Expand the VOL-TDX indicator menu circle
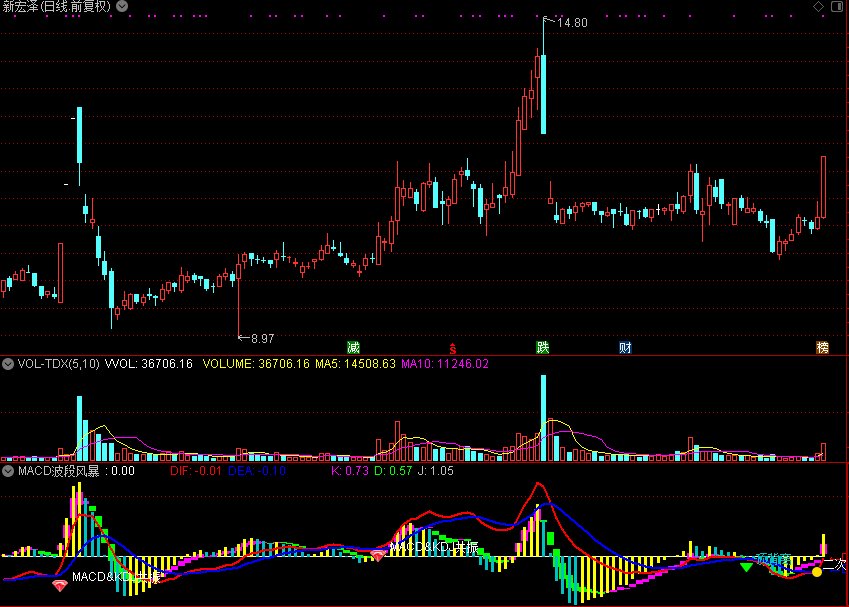 point(8,364)
